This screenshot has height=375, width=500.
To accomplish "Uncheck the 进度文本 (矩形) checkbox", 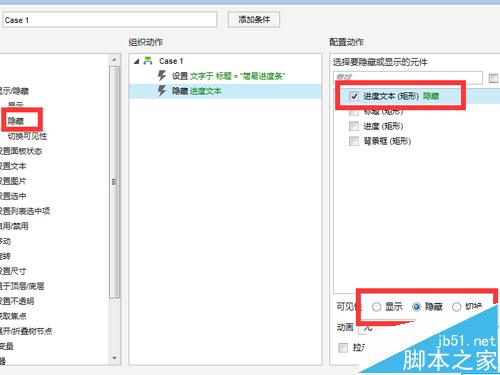I will click(x=354, y=96).
